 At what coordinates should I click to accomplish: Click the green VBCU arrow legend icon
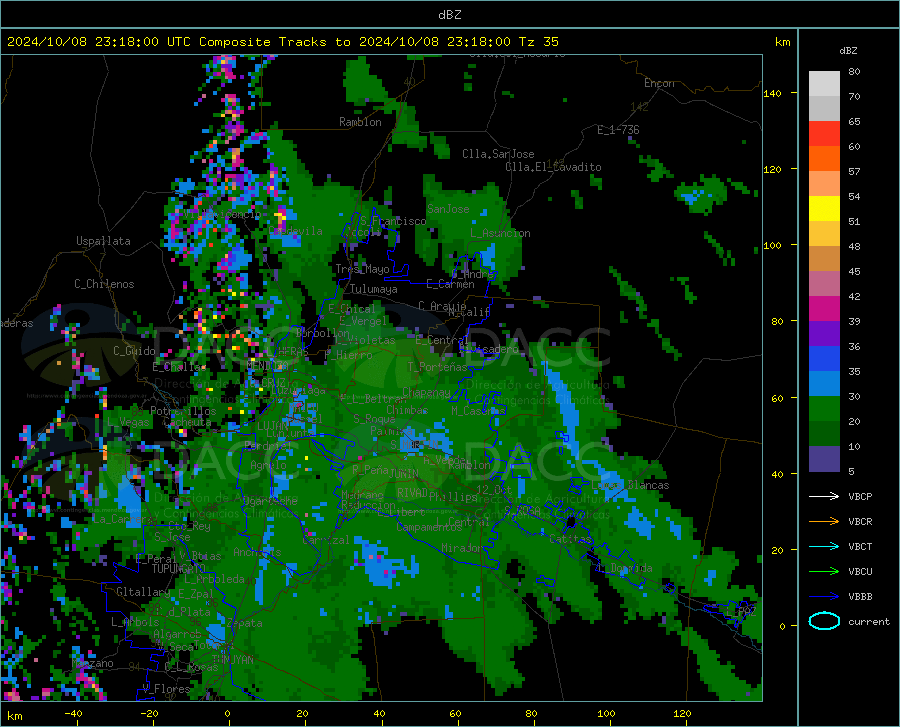pos(824,571)
